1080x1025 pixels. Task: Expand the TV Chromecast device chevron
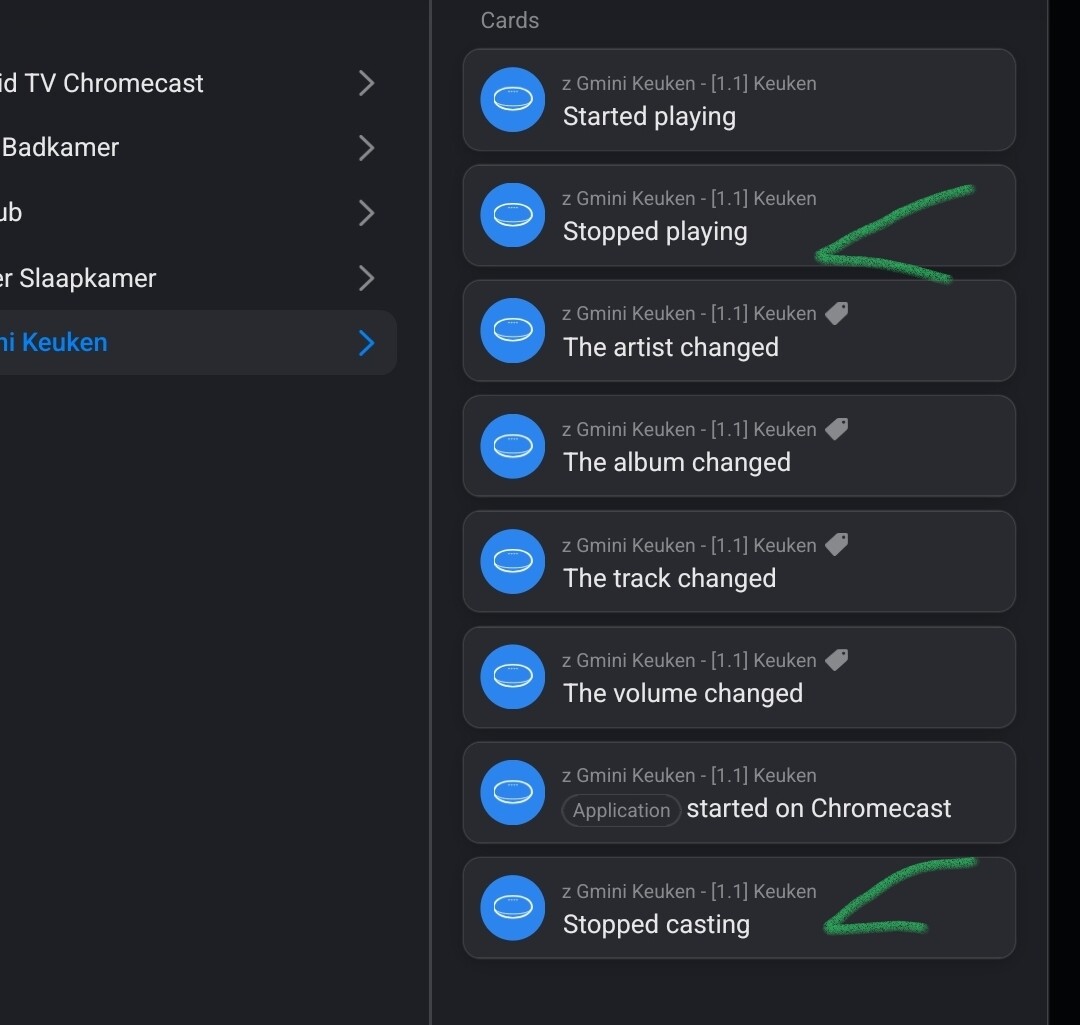click(x=366, y=83)
